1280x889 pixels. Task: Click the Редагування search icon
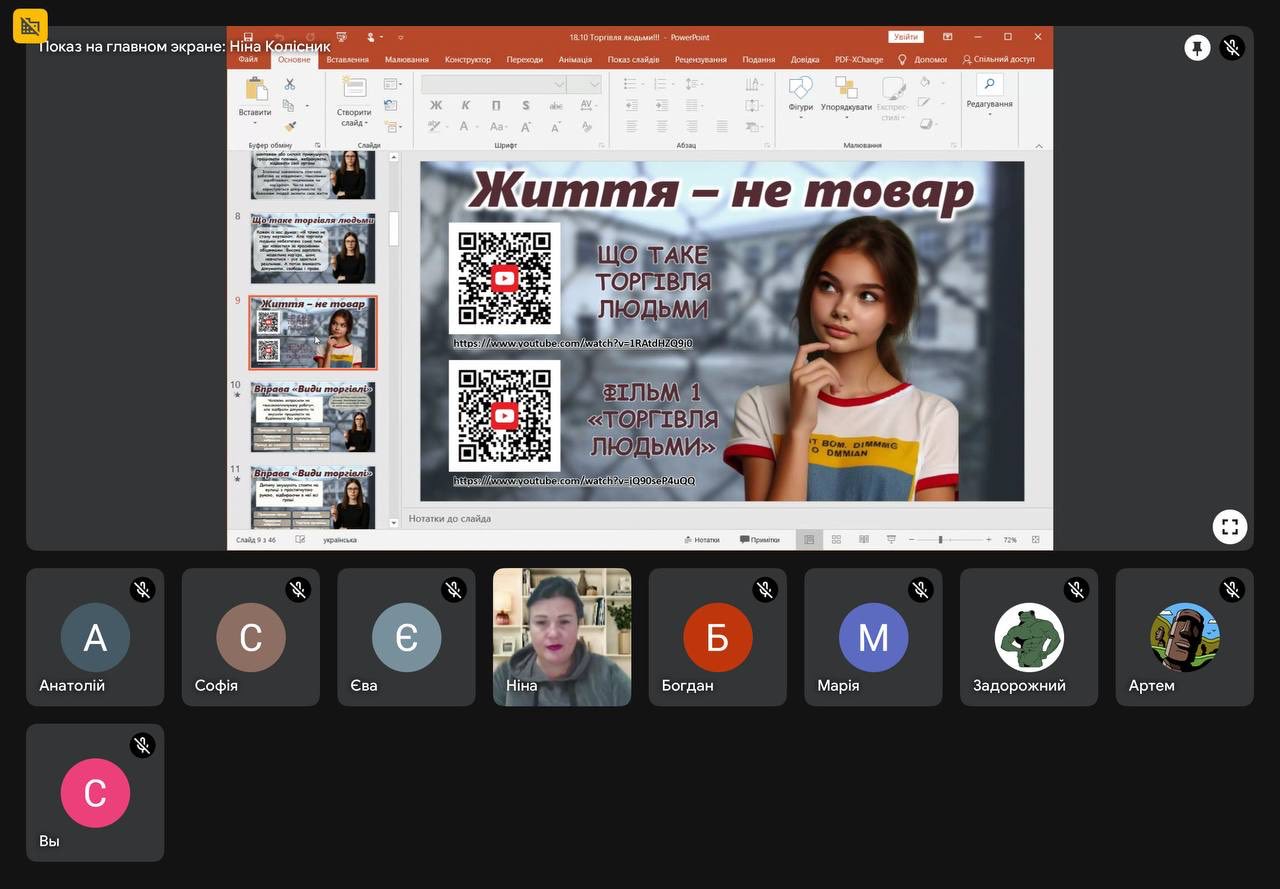[x=989, y=85]
